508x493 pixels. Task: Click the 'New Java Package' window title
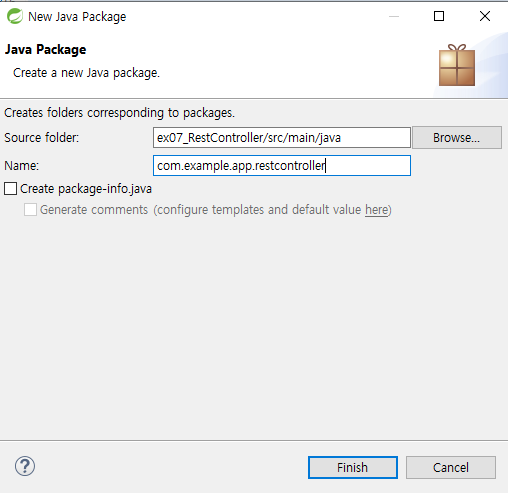click(77, 17)
